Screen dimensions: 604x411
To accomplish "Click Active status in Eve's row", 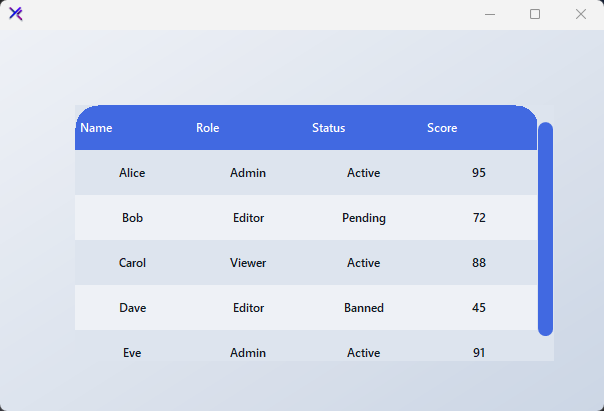I will tap(364, 346).
